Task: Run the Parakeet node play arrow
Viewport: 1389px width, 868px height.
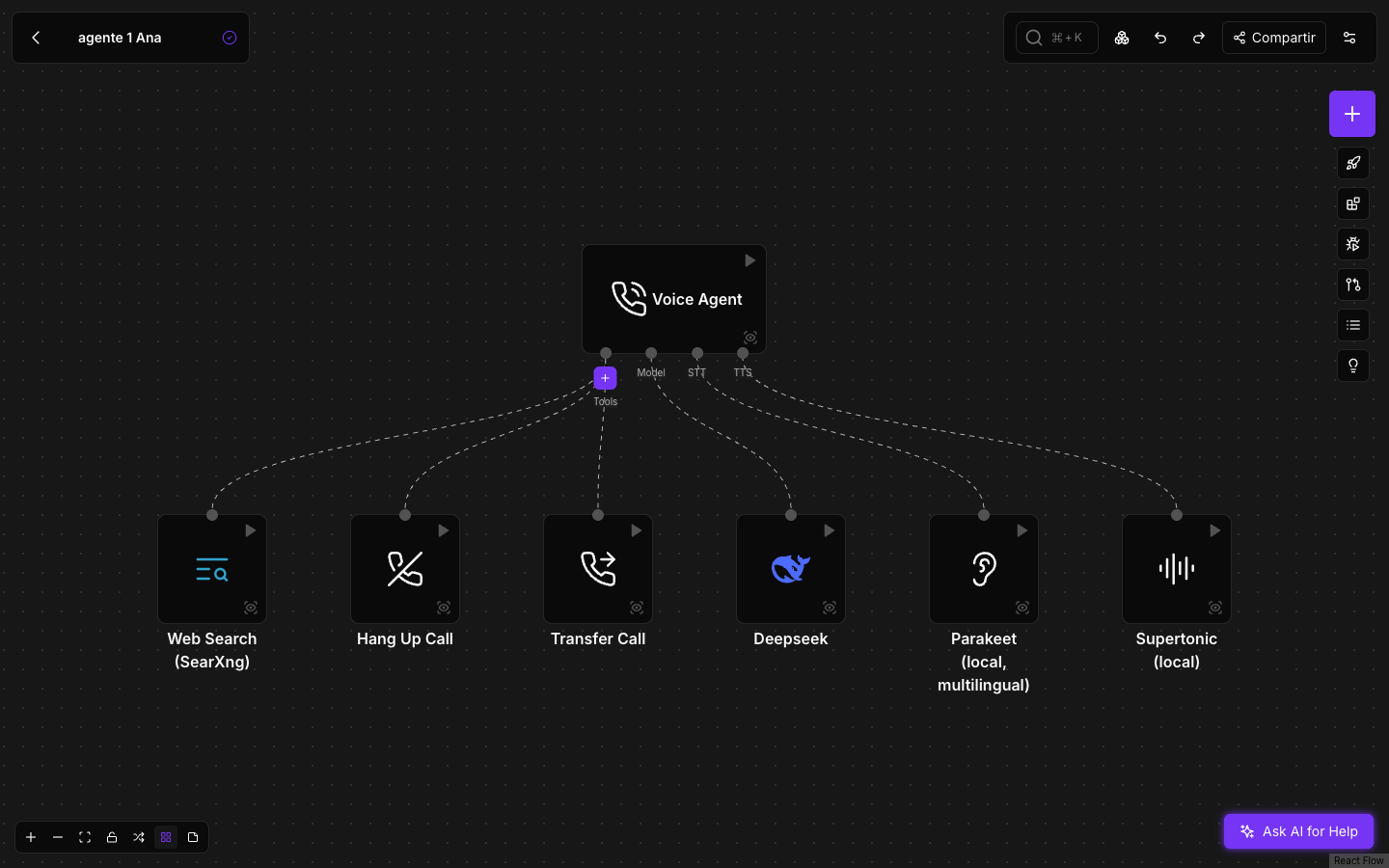Action: (1021, 530)
